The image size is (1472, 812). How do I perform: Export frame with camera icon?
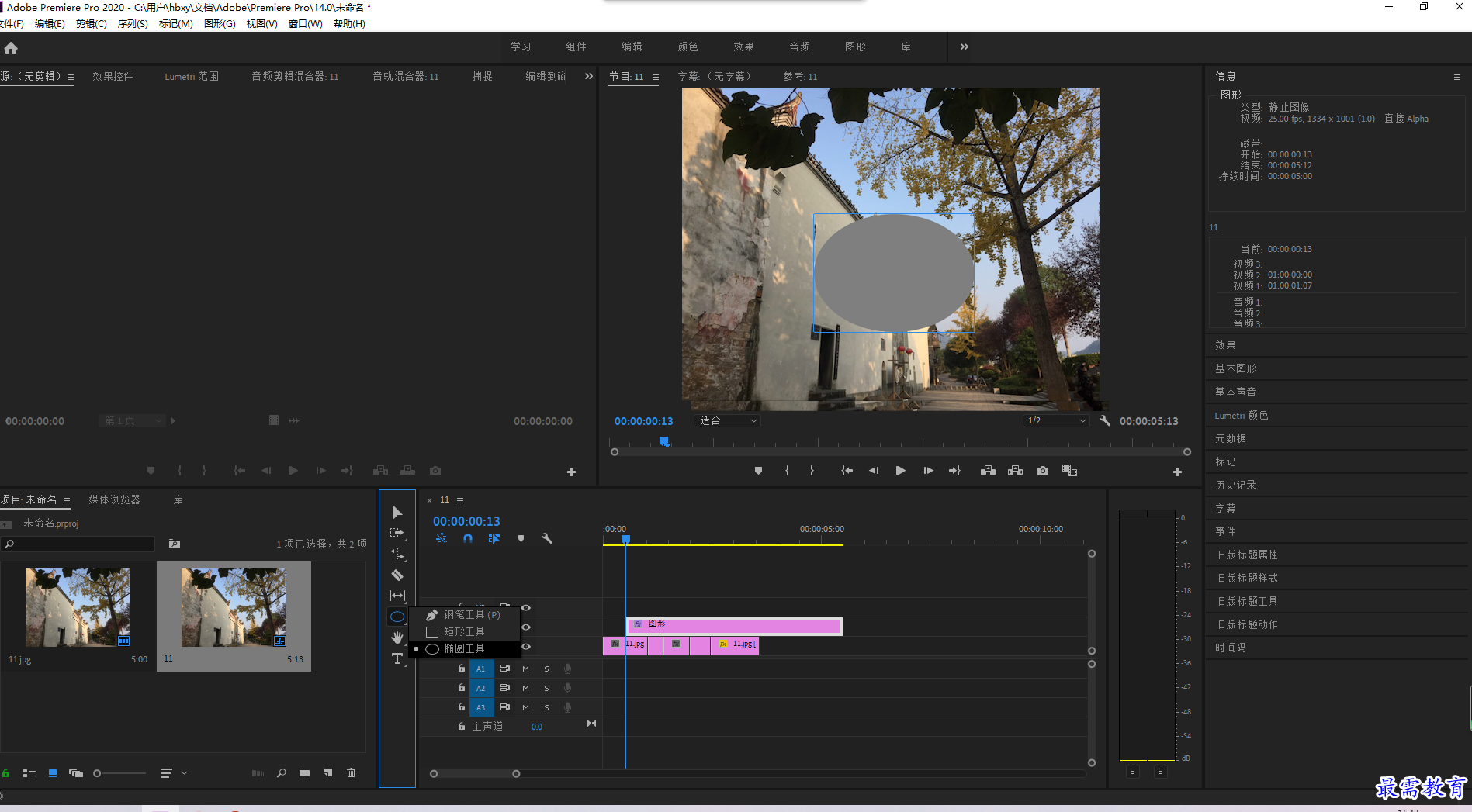(1043, 471)
